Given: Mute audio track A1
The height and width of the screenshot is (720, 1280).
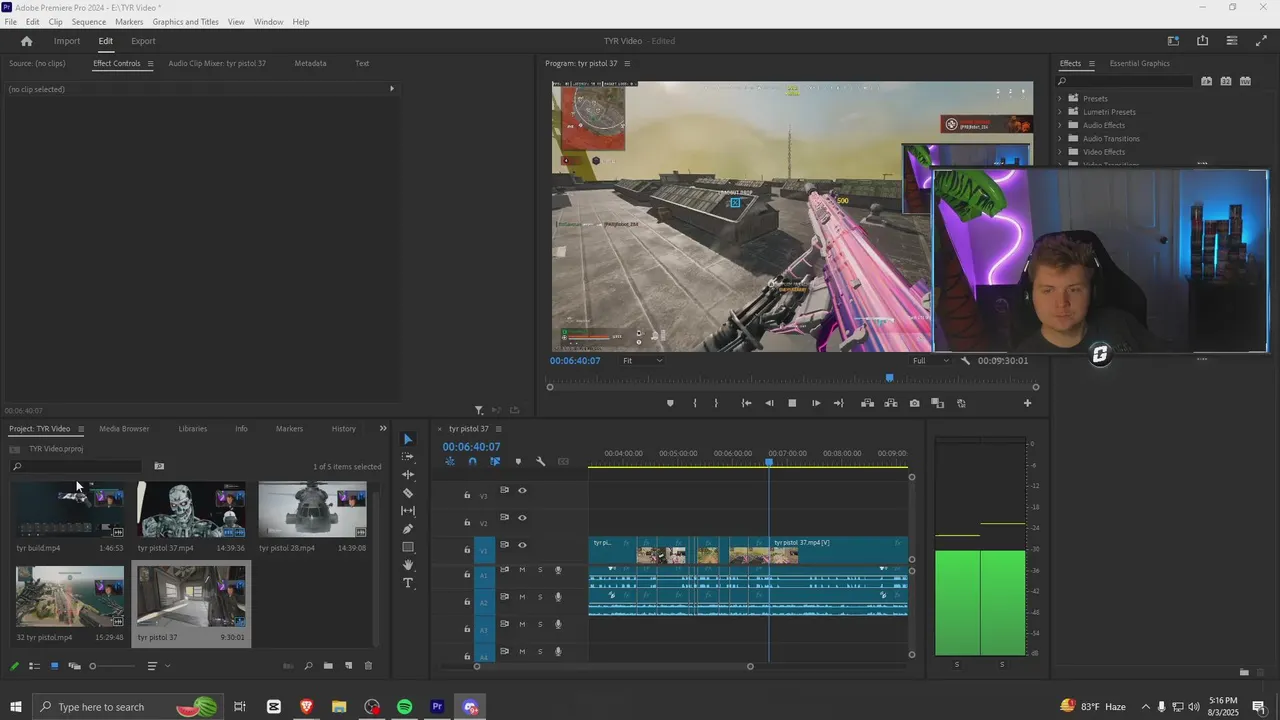Looking at the screenshot, I should [522, 570].
